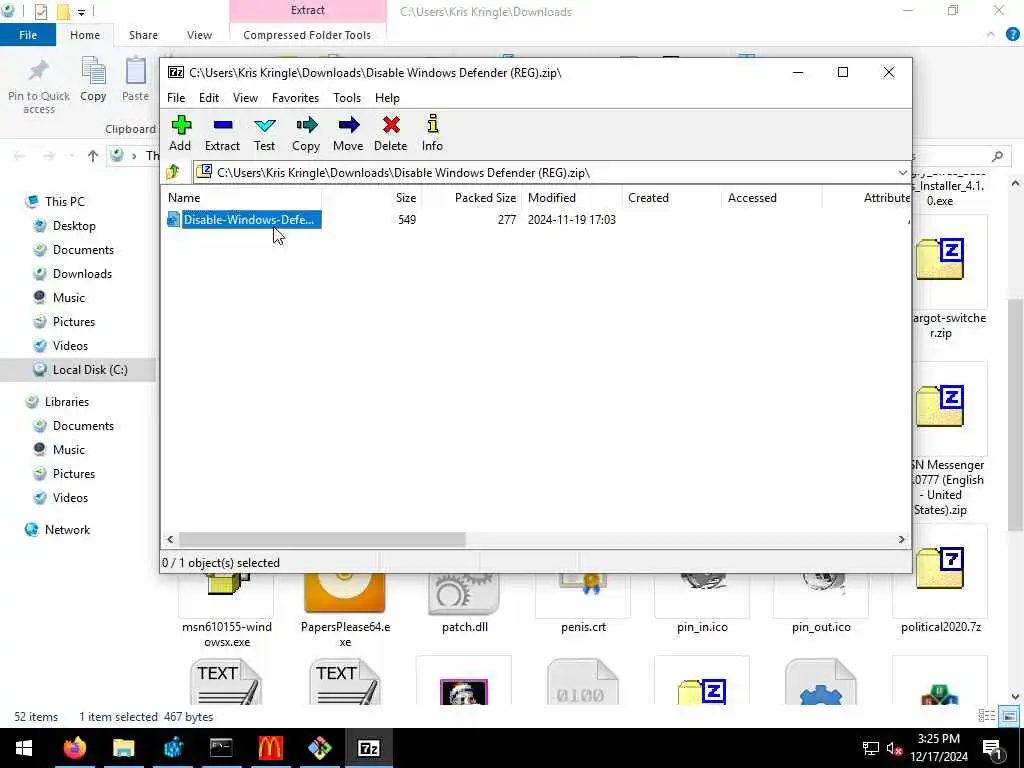Click the Explorer ribbon Paste icon
The height and width of the screenshot is (768, 1024).
pyautogui.click(x=135, y=80)
